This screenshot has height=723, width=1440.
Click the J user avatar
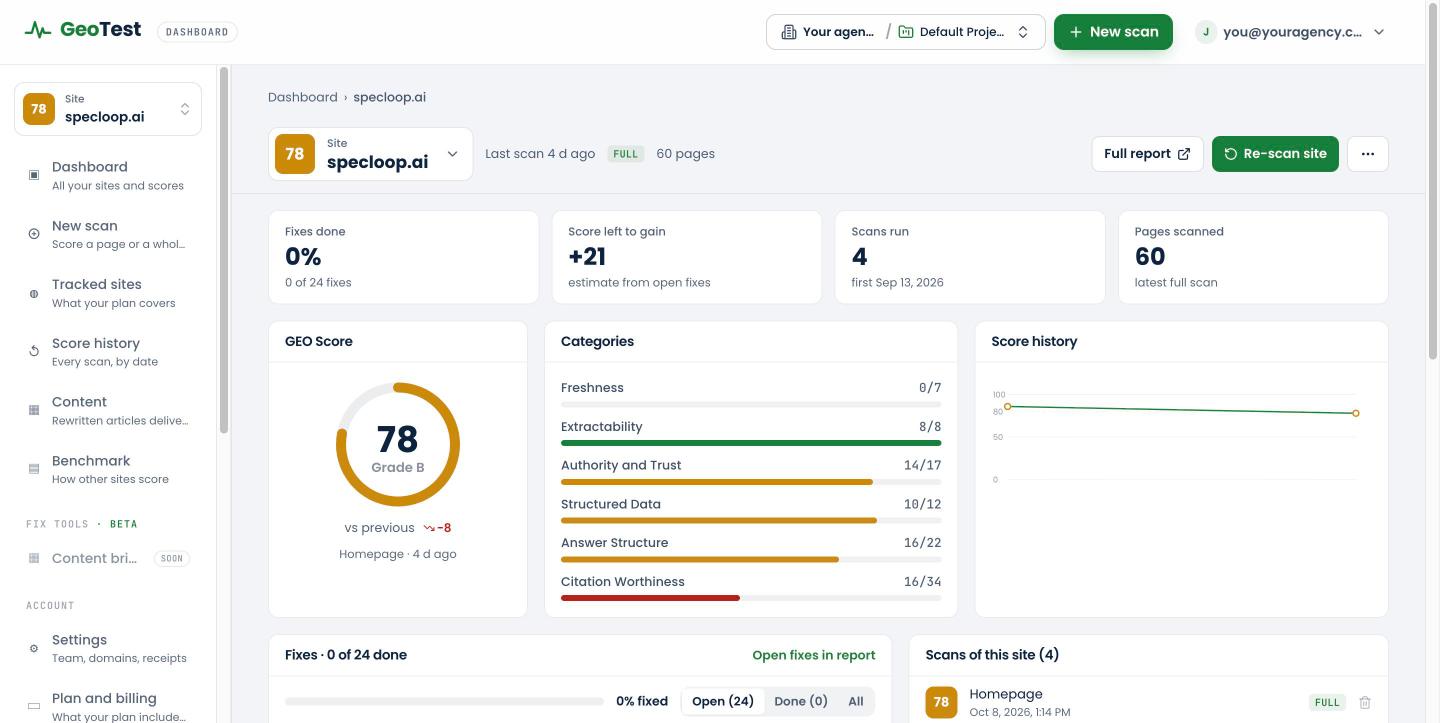click(x=1206, y=32)
